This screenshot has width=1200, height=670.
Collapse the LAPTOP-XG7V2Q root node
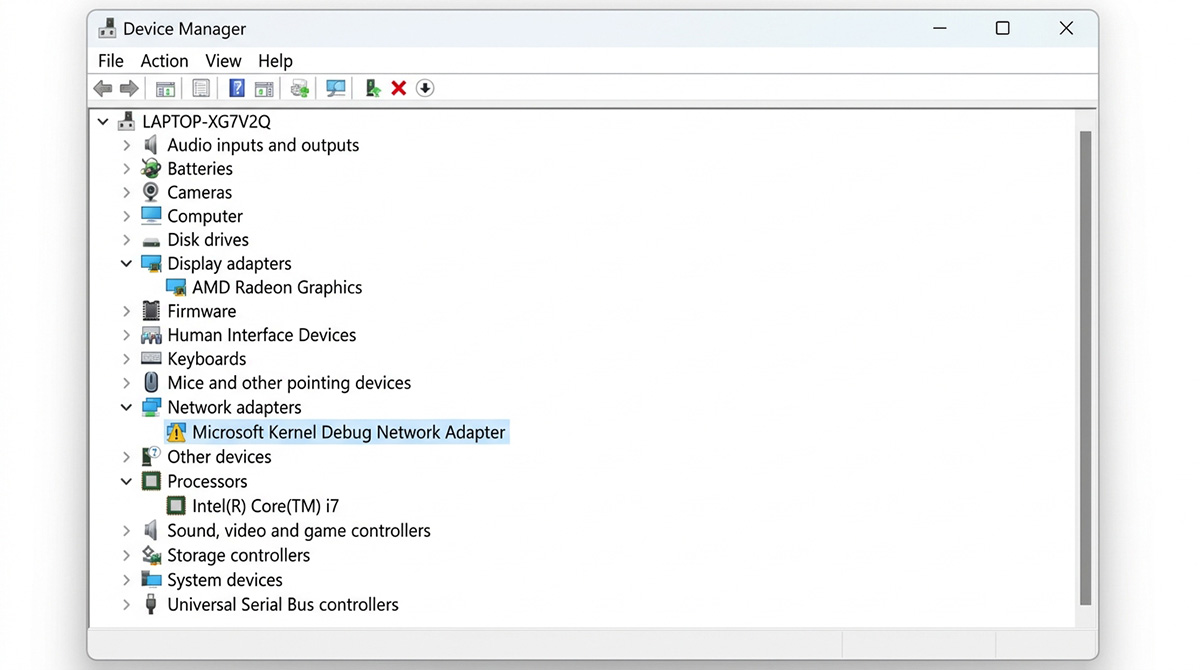coord(102,122)
